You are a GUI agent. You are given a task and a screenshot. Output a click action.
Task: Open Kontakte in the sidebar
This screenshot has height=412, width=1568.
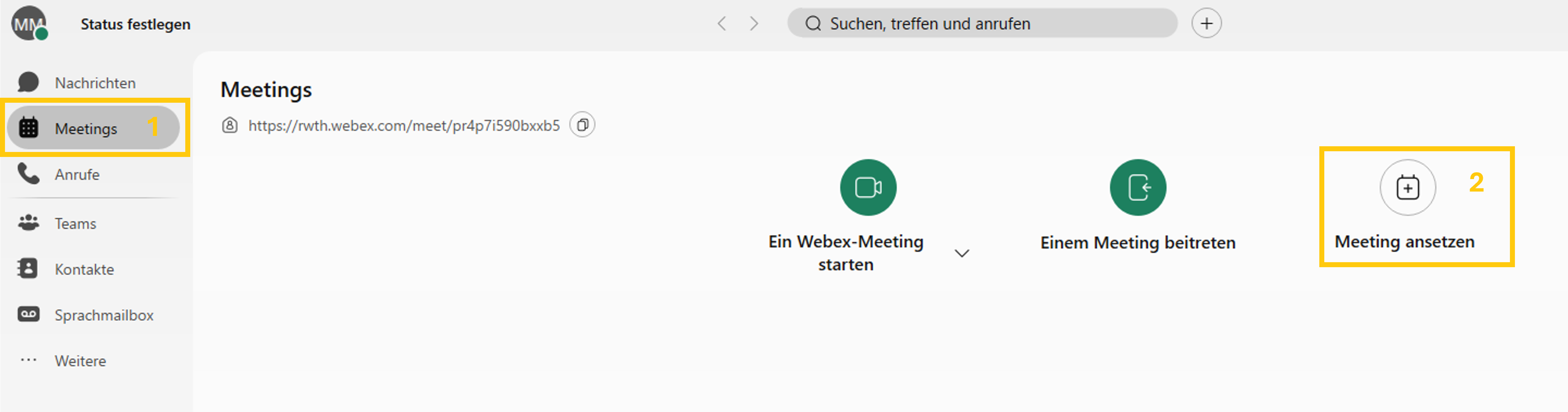[x=84, y=269]
